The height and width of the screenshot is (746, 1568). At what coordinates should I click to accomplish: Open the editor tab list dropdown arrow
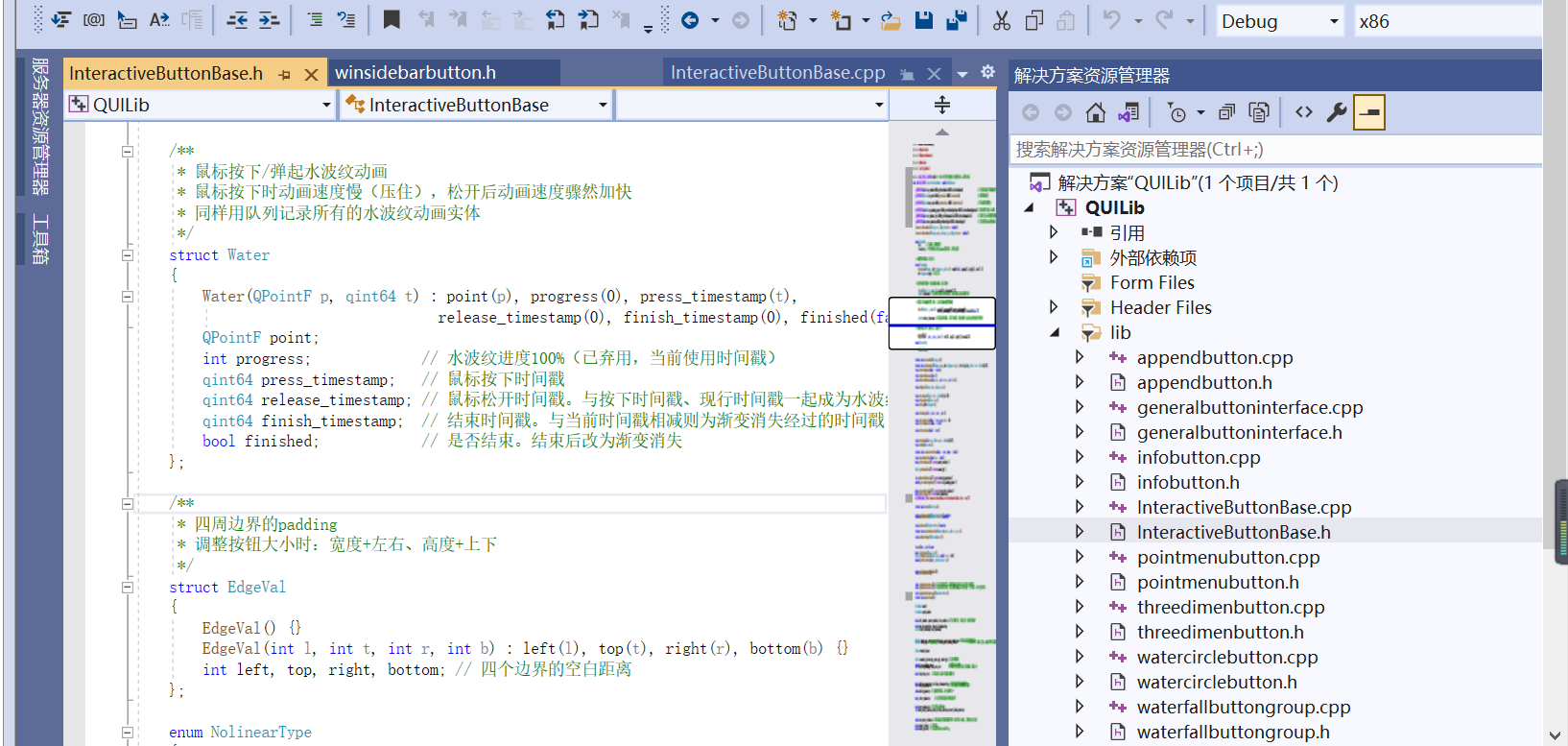pyautogui.click(x=962, y=74)
